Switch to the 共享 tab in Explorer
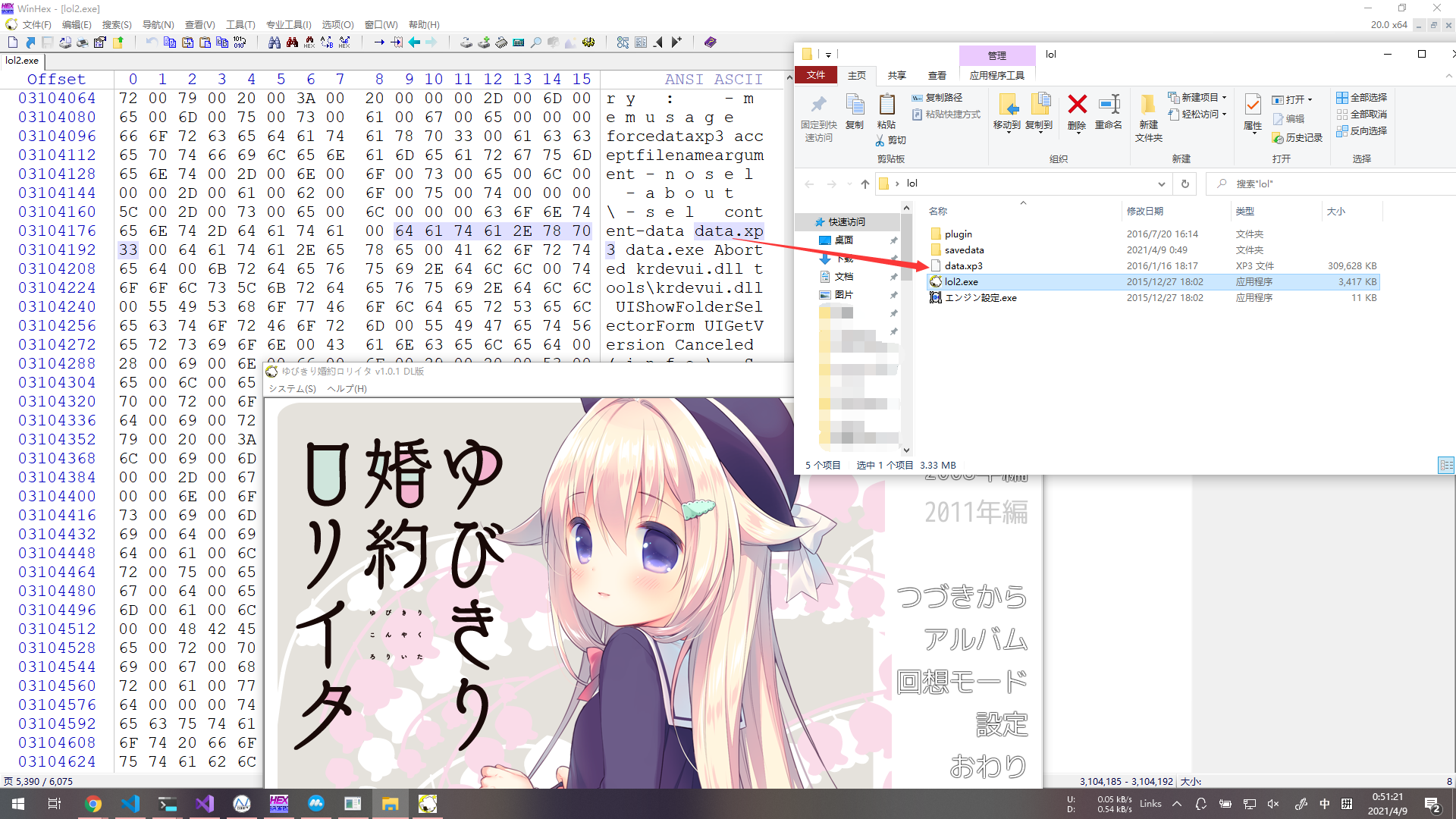 897,76
